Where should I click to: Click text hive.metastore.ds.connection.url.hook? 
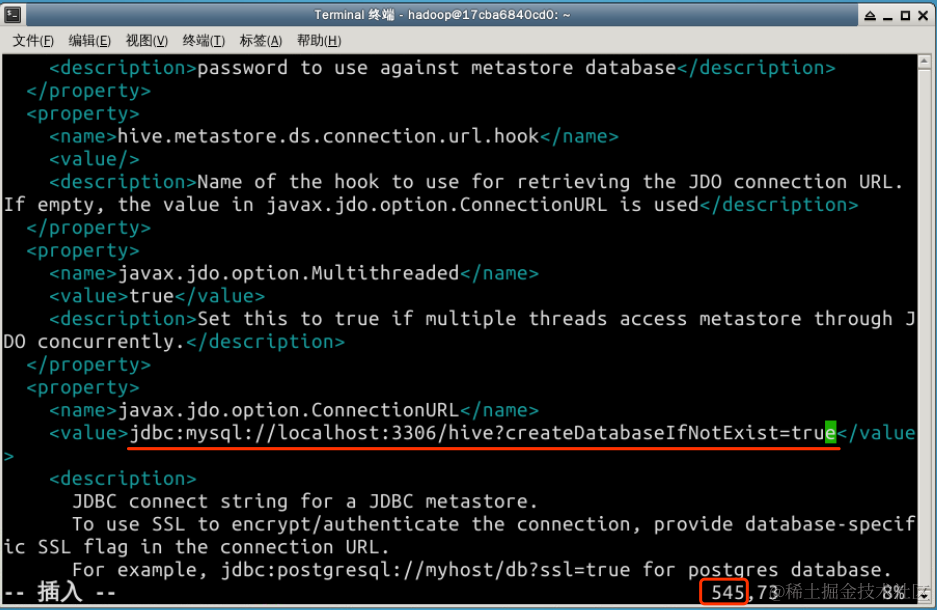point(328,136)
